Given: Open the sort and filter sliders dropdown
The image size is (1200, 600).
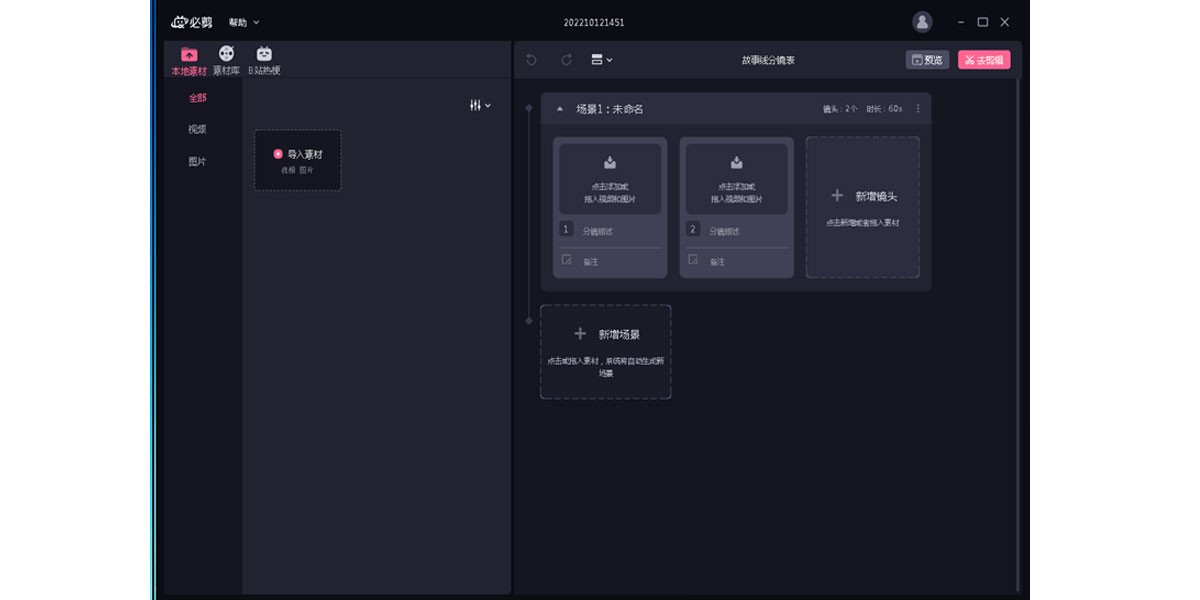Looking at the screenshot, I should 480,105.
